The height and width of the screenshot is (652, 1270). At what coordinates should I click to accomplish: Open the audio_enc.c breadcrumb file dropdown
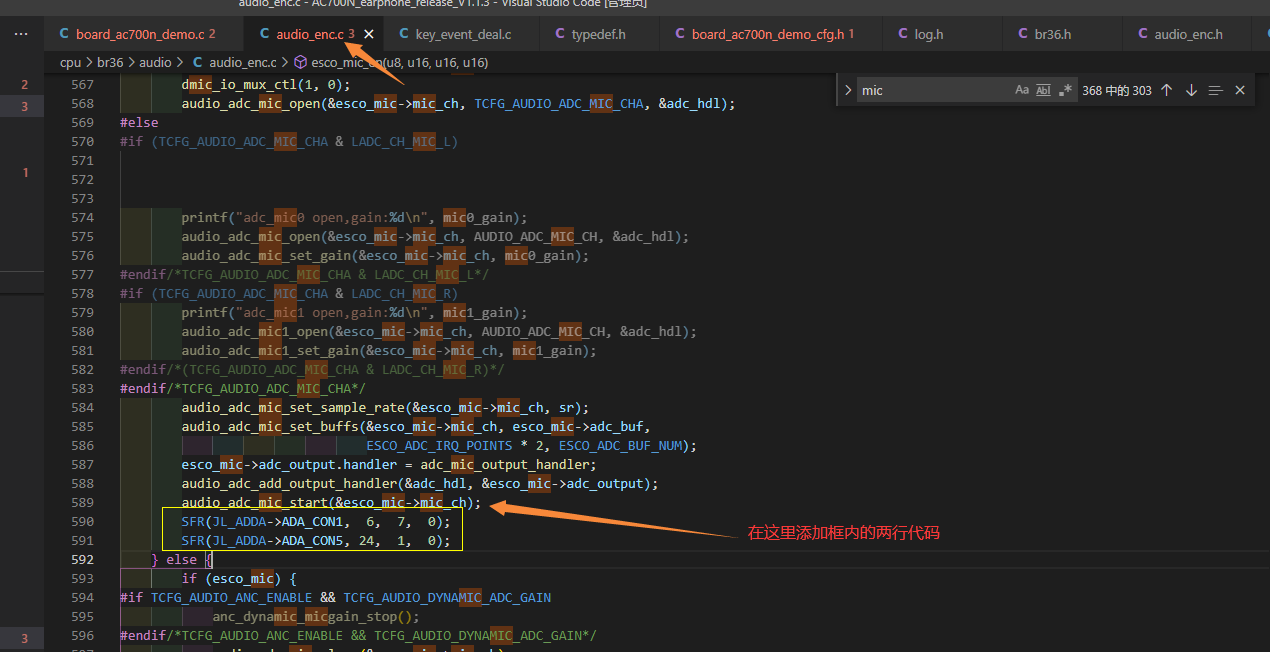(x=234, y=62)
